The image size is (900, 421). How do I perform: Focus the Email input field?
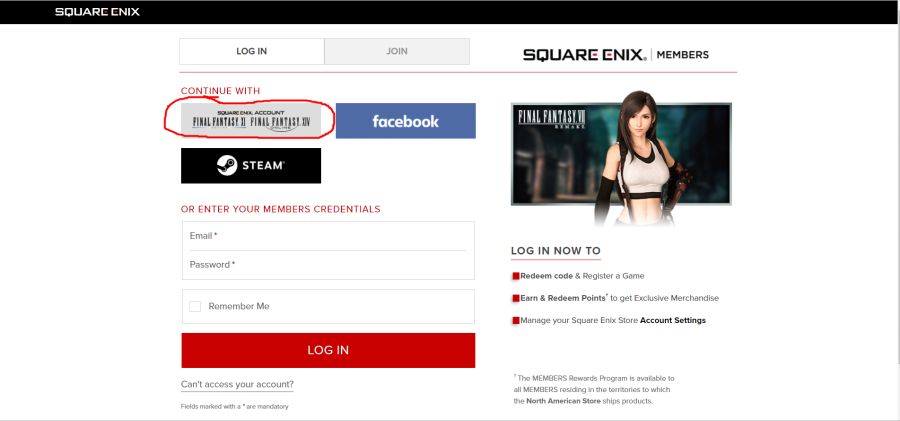pos(328,236)
